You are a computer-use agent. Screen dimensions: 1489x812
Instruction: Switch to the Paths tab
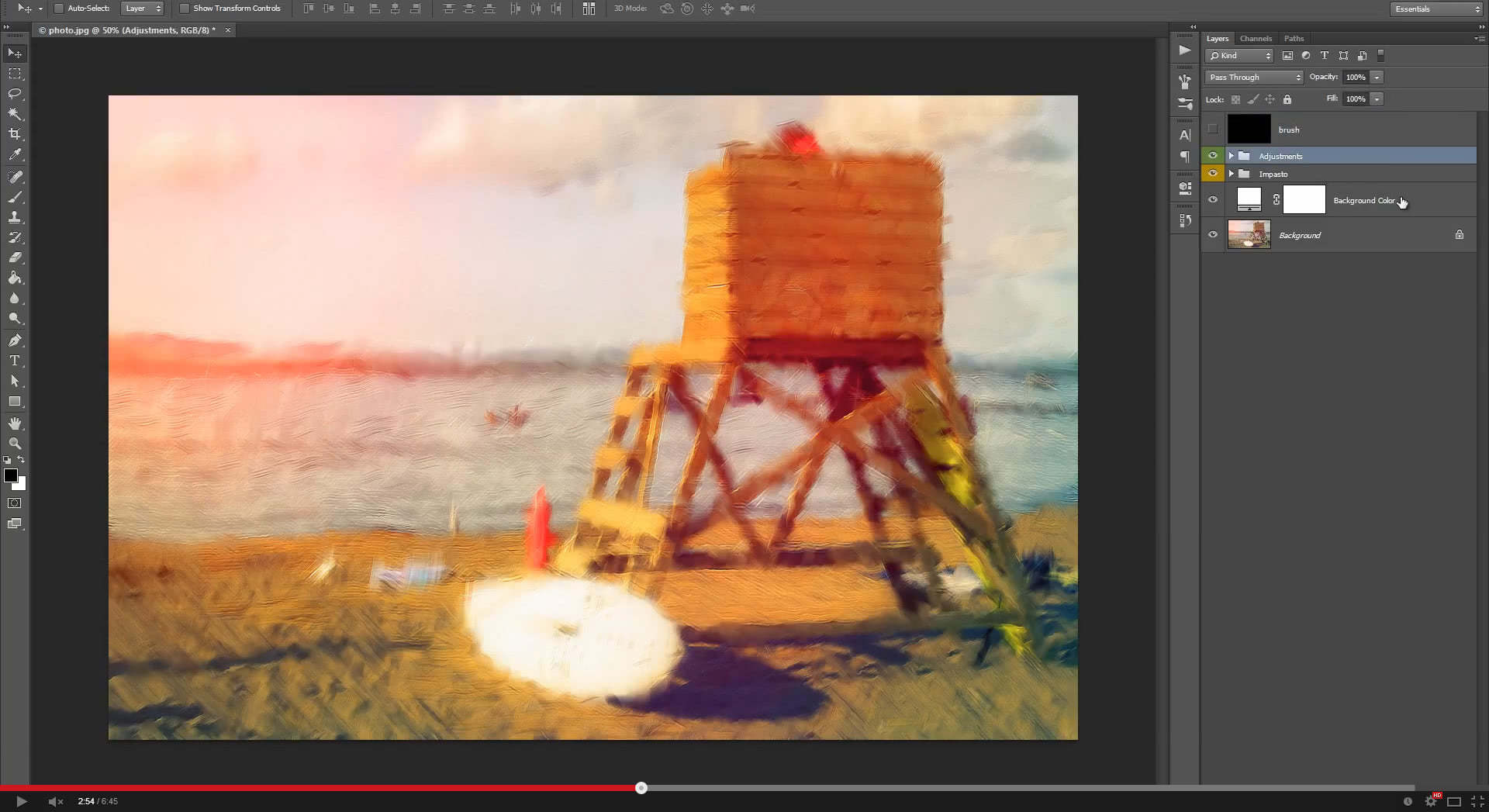pyautogui.click(x=1293, y=38)
